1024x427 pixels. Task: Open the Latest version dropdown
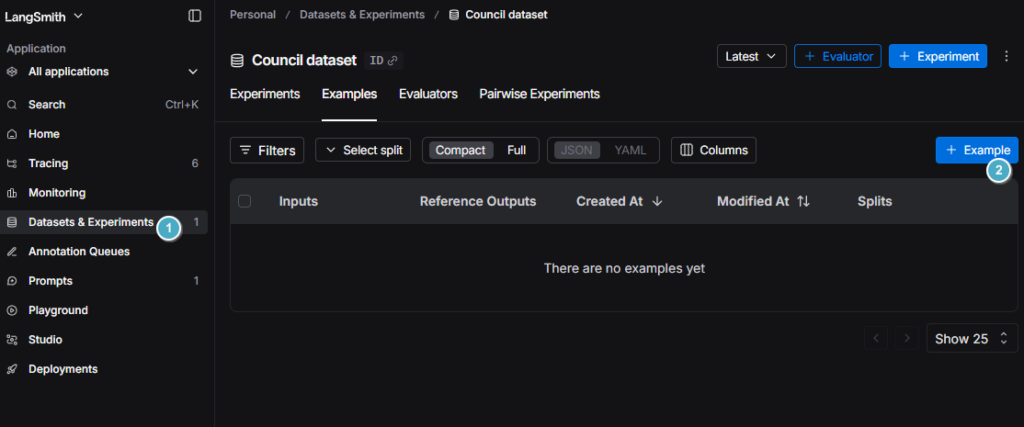[x=751, y=56]
